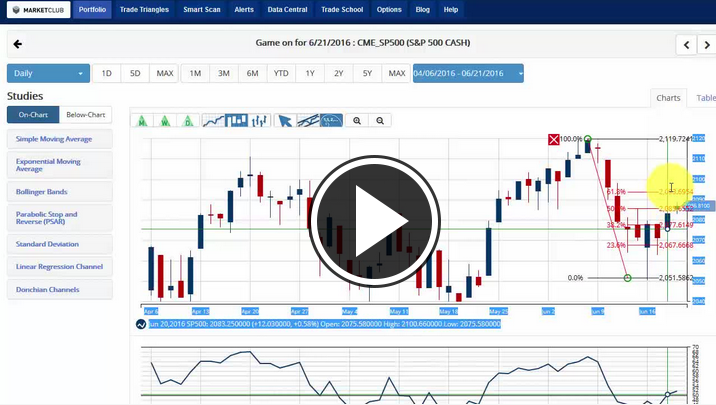Select the 1Y range button
This screenshot has width=716, height=405.
tap(310, 74)
